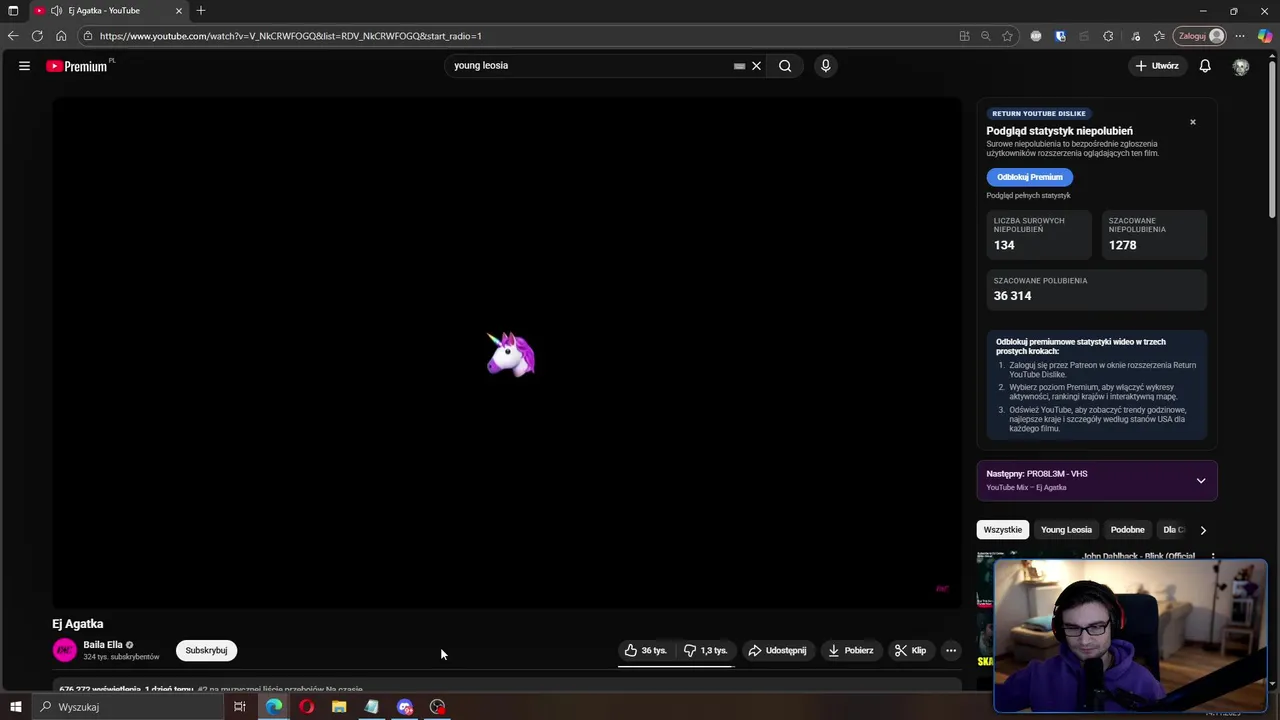The width and height of the screenshot is (1280, 720).
Task: Open YouTube notifications bell
Action: click(x=1205, y=66)
